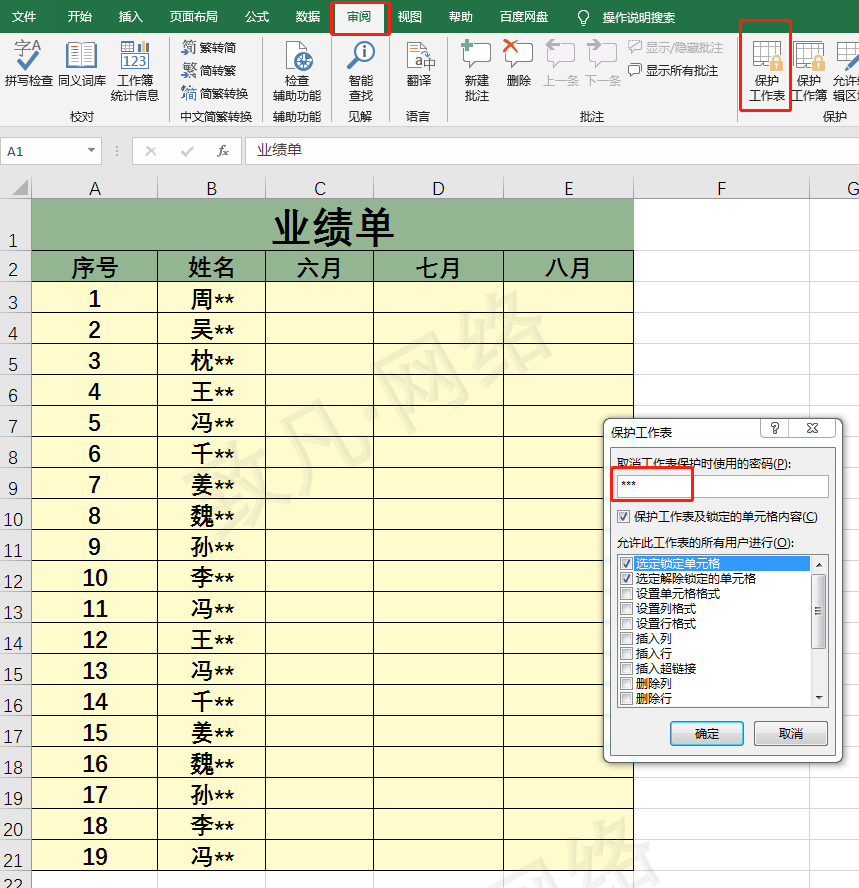Image resolution: width=859 pixels, height=888 pixels.
Task: Select column header D
Action: click(438, 188)
